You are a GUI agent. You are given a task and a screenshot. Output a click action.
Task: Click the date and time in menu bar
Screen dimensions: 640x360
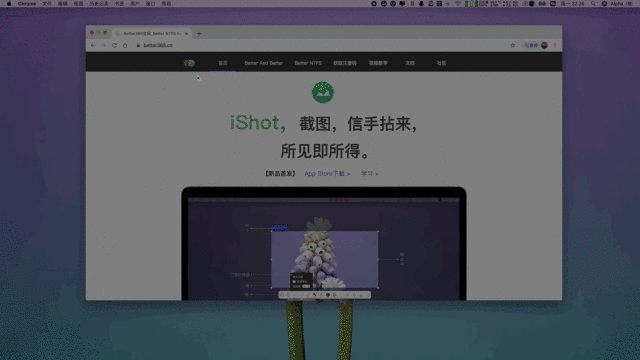[573, 4]
